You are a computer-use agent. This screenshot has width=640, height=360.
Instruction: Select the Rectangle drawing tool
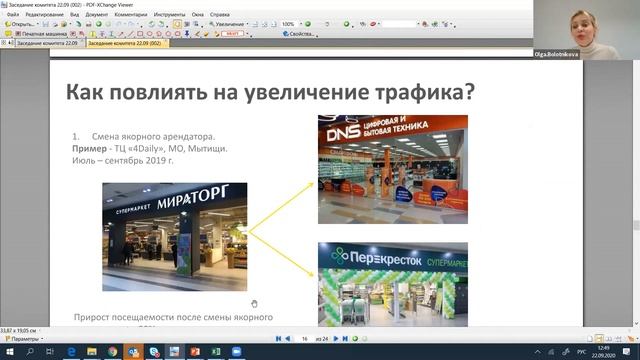click(x=140, y=33)
